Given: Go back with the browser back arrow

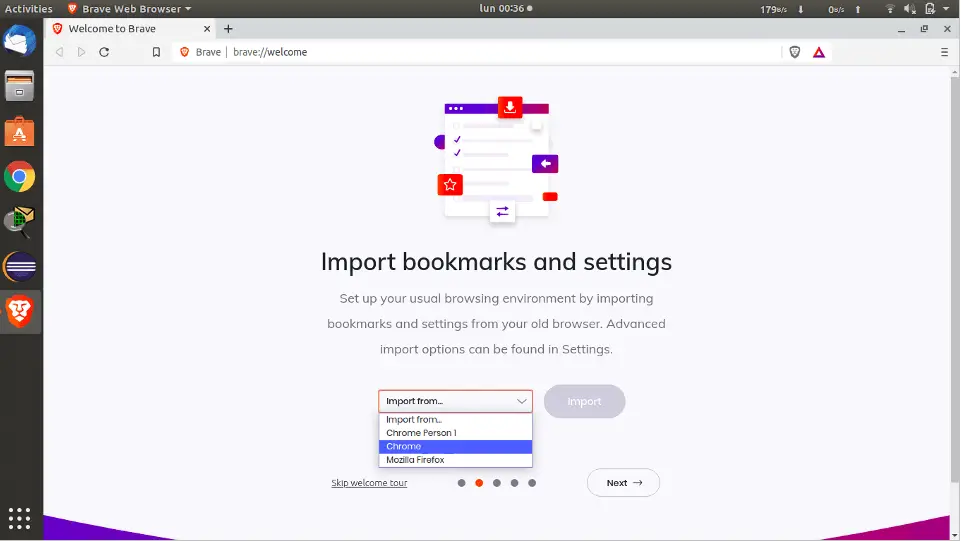Looking at the screenshot, I should point(59,52).
